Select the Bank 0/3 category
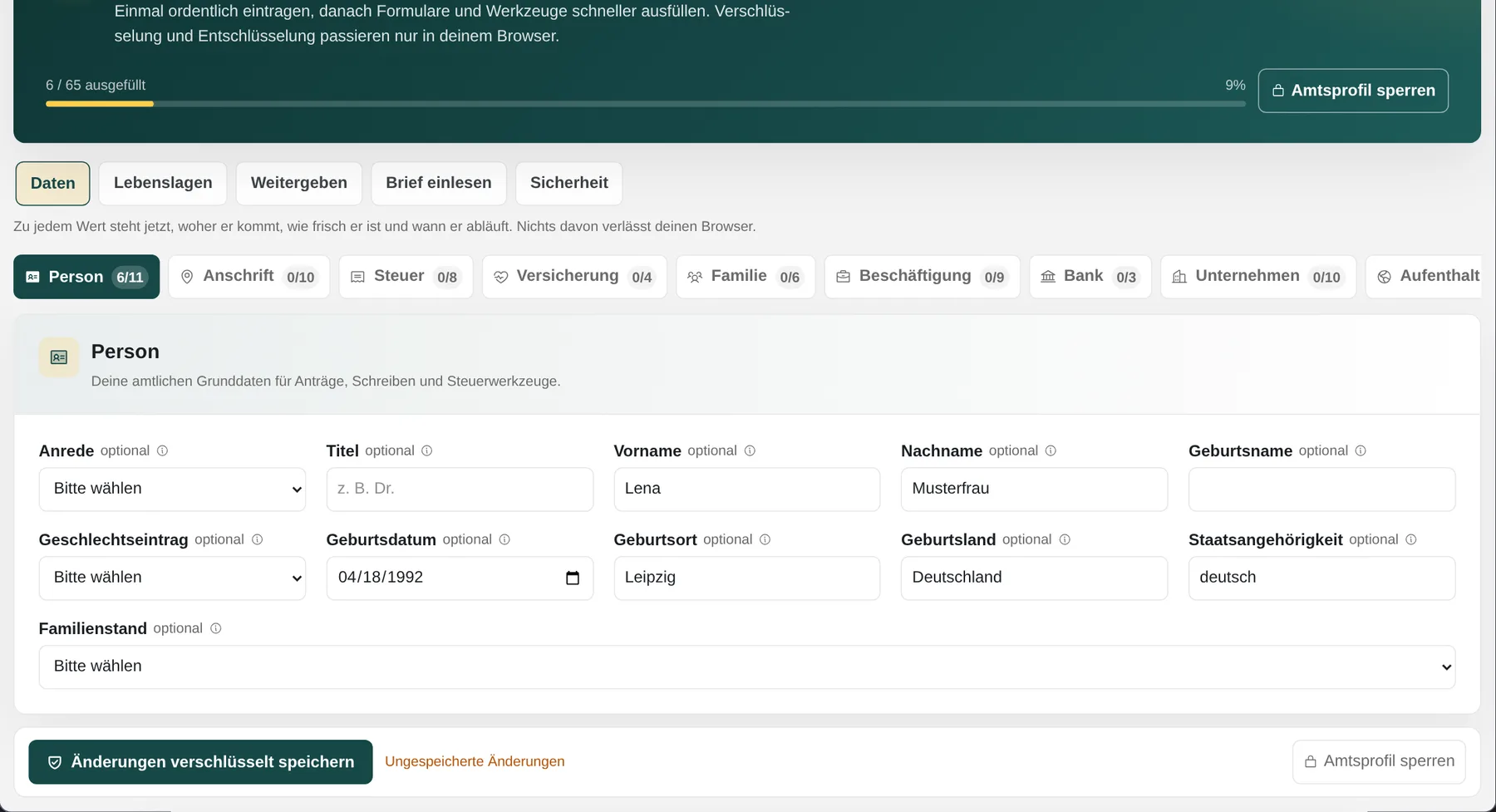Viewport: 1496px width, 812px height. [x=1090, y=277]
